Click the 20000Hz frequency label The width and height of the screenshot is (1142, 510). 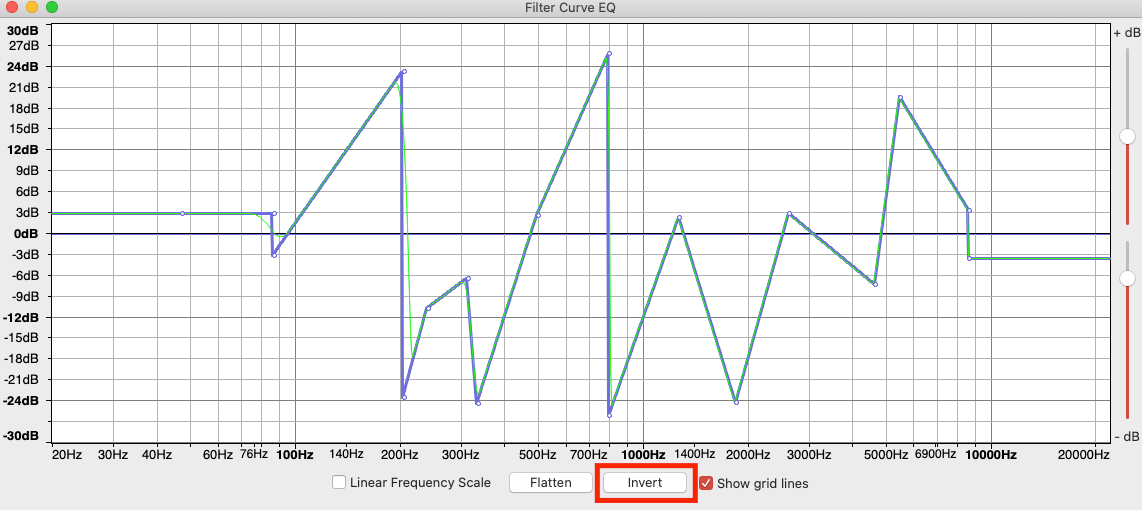click(x=1084, y=455)
